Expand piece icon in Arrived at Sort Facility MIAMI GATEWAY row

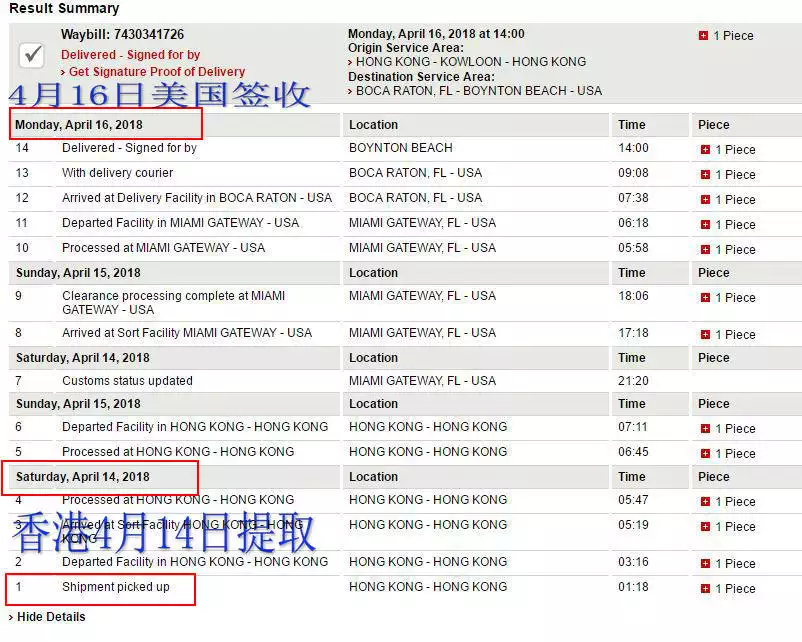click(705, 335)
